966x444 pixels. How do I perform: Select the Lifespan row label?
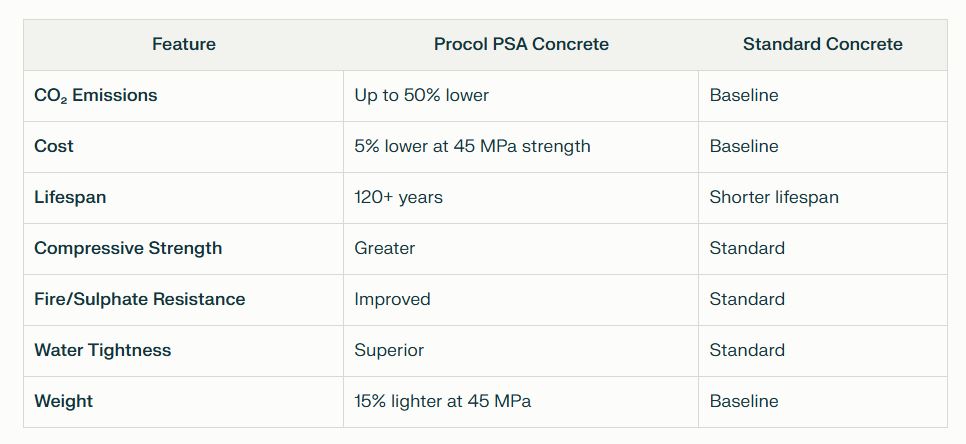tap(70, 197)
